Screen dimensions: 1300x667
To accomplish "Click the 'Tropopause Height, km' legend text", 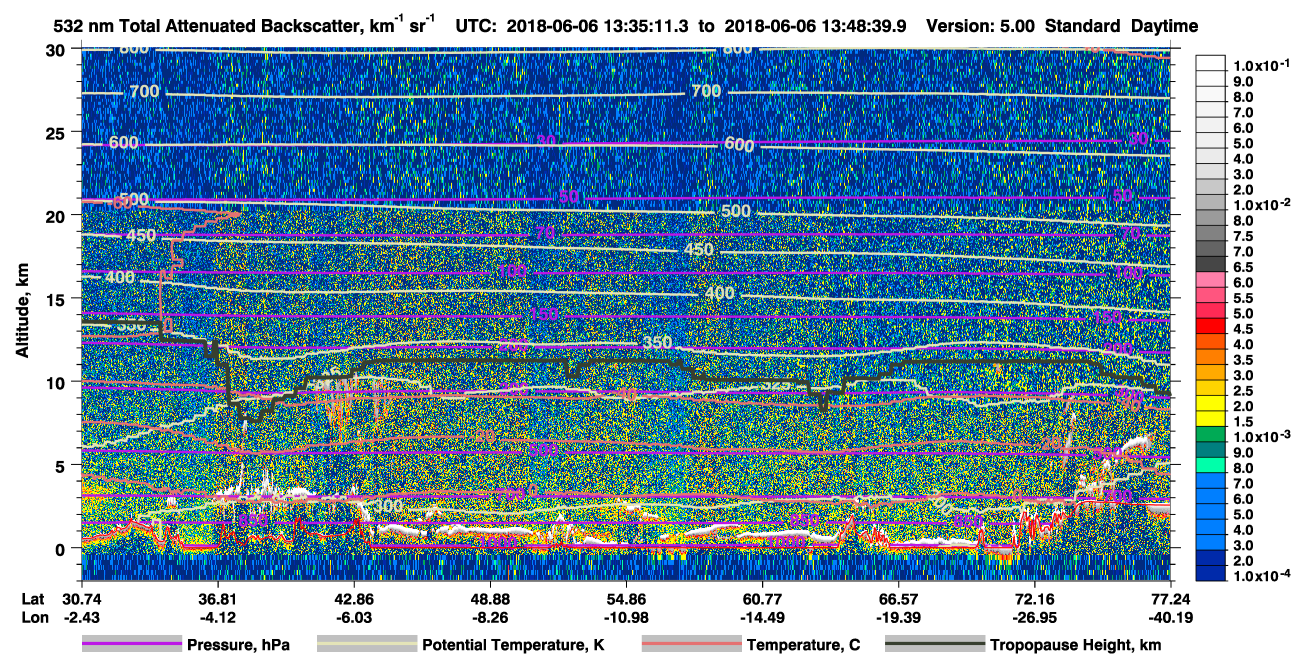I will pos(1076,645).
